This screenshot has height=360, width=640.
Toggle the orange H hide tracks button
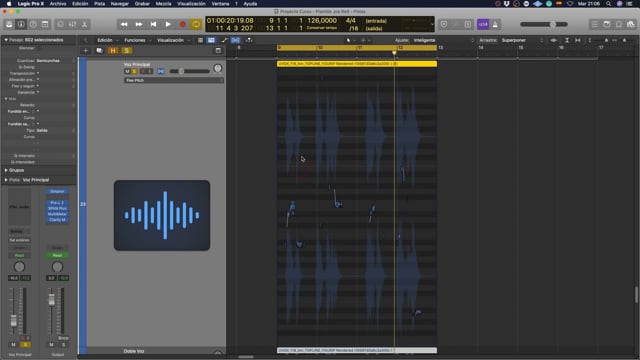tap(113, 51)
